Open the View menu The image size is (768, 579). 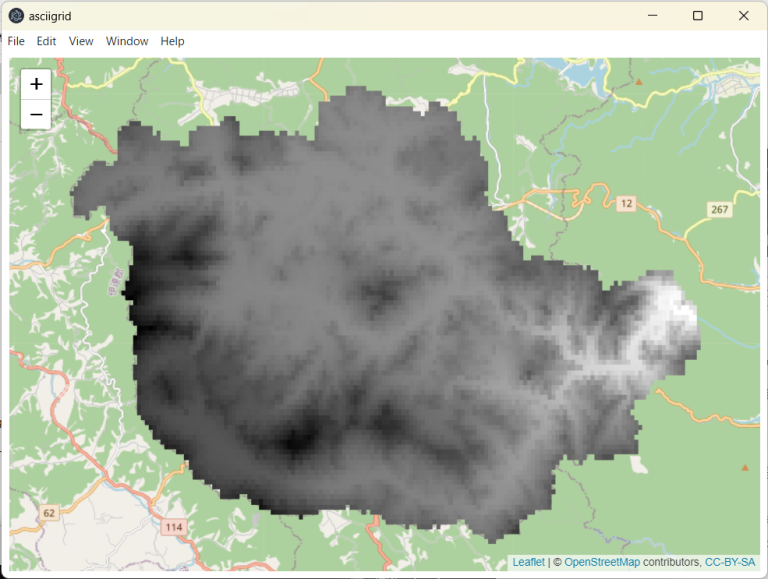(81, 41)
